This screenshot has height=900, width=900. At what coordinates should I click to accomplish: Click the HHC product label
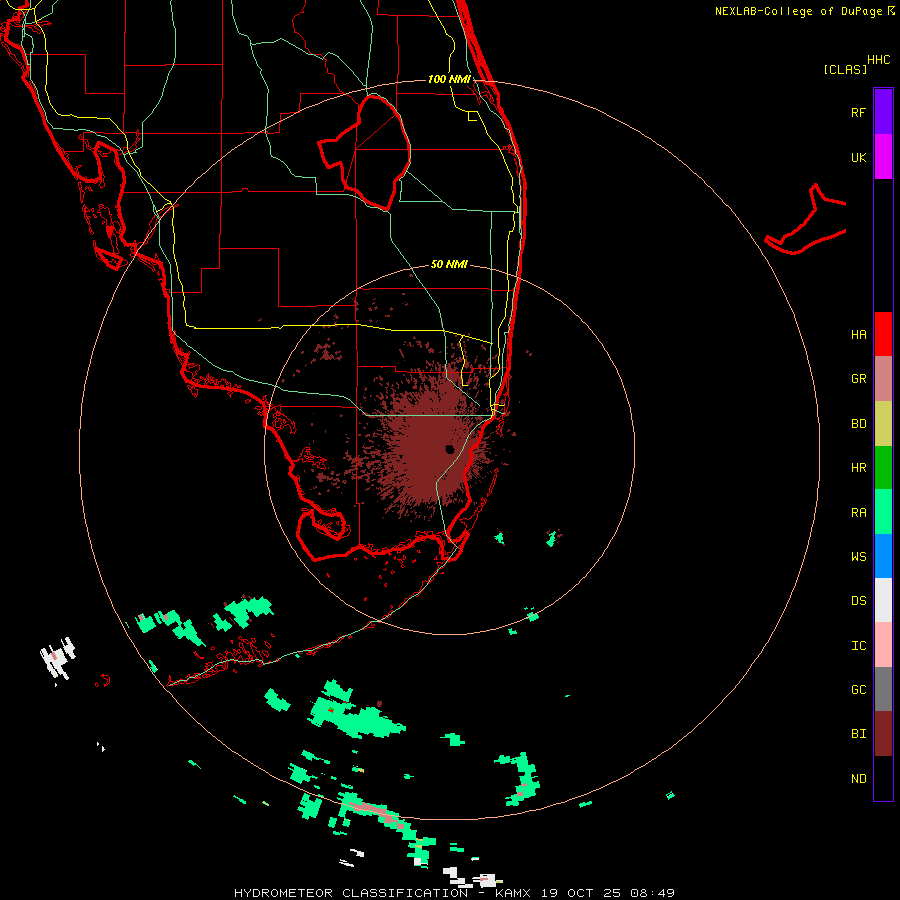(x=879, y=60)
